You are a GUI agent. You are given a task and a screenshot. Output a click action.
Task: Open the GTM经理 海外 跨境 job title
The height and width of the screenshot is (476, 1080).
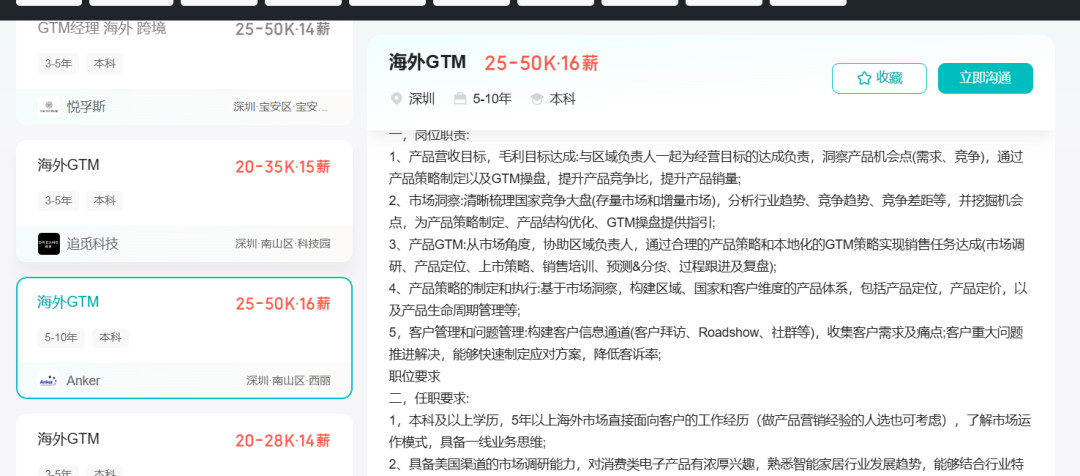pyautogui.click(x=102, y=28)
